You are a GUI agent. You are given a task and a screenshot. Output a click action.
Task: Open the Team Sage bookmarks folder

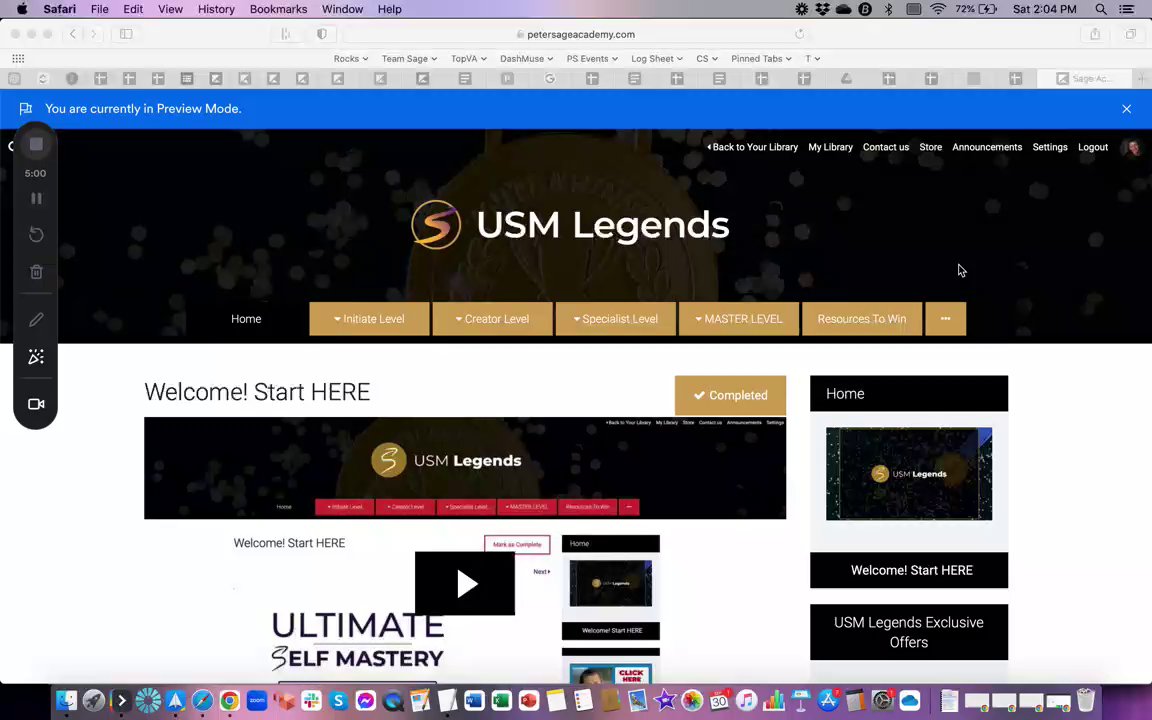[409, 59]
